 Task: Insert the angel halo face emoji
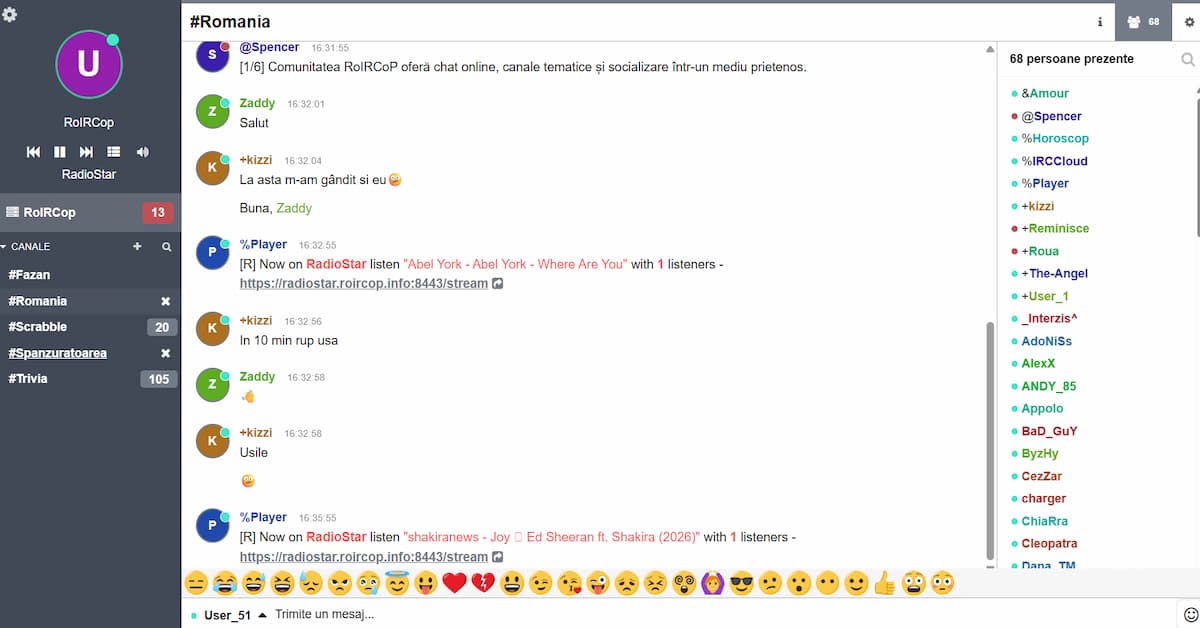[398, 583]
